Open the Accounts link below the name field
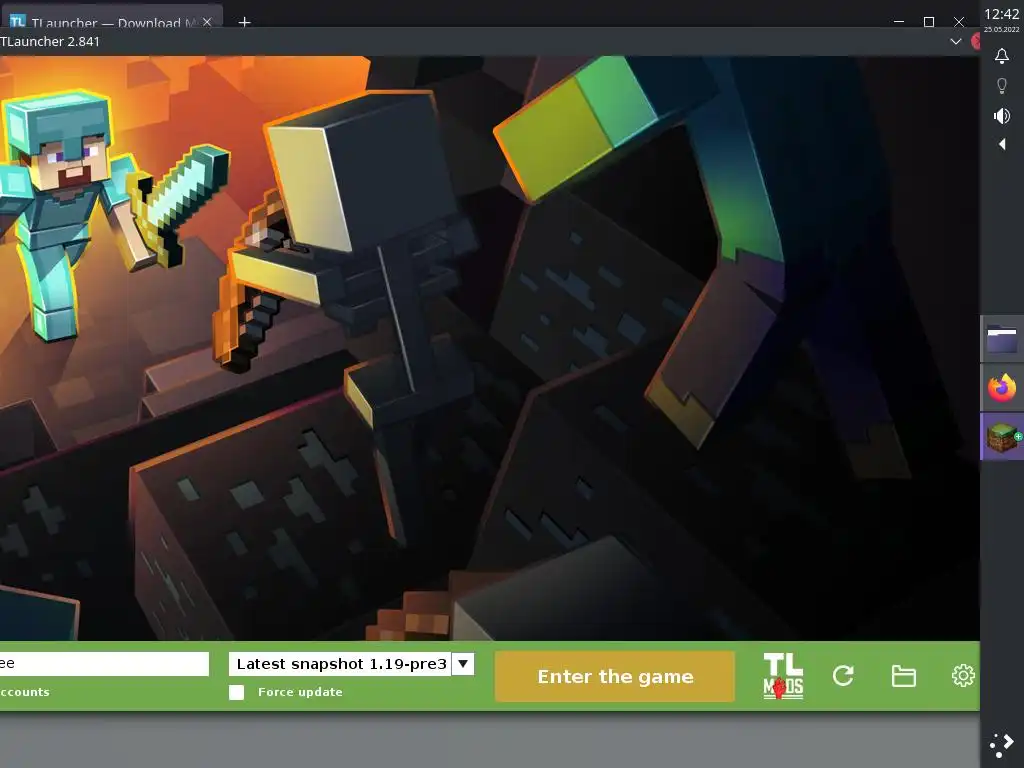This screenshot has height=768, width=1024. click(25, 692)
